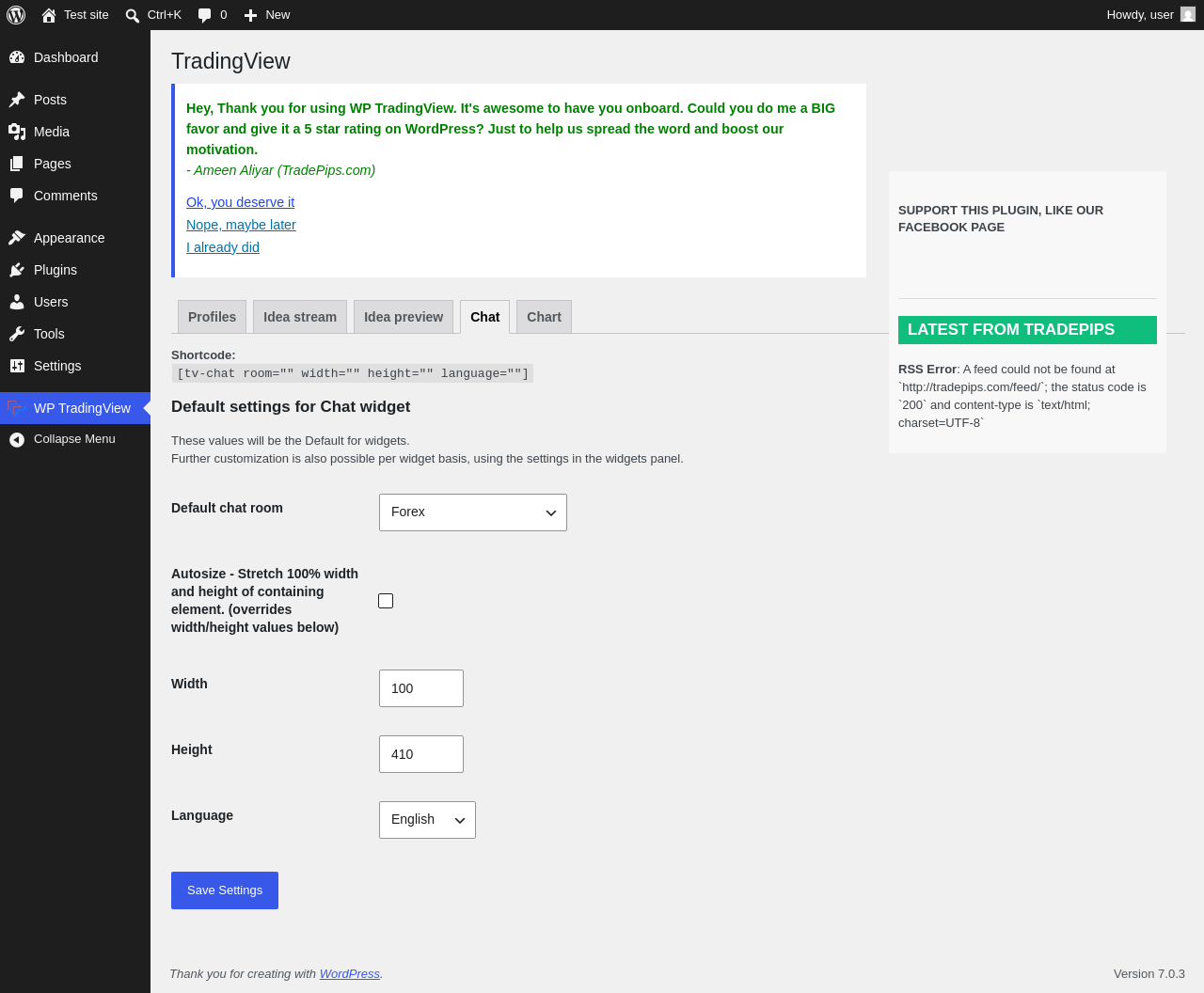Click the Width input field

(421, 688)
